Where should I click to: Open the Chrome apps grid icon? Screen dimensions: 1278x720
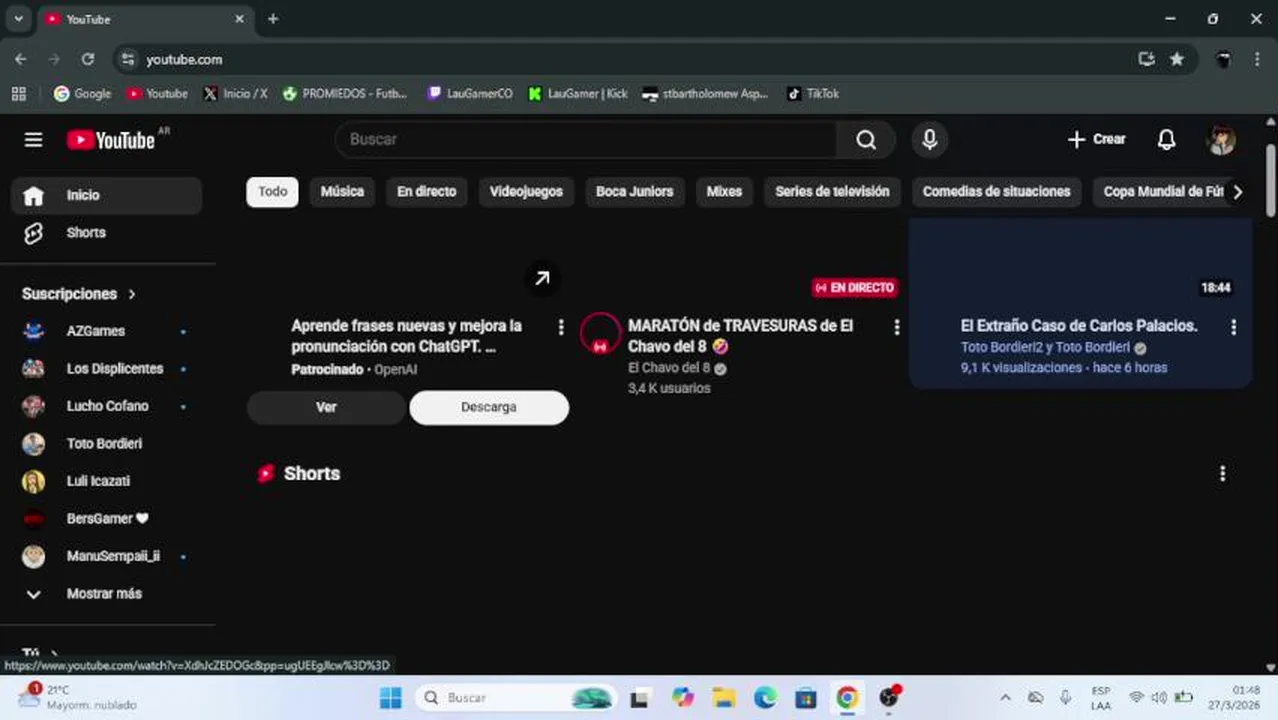(18, 94)
